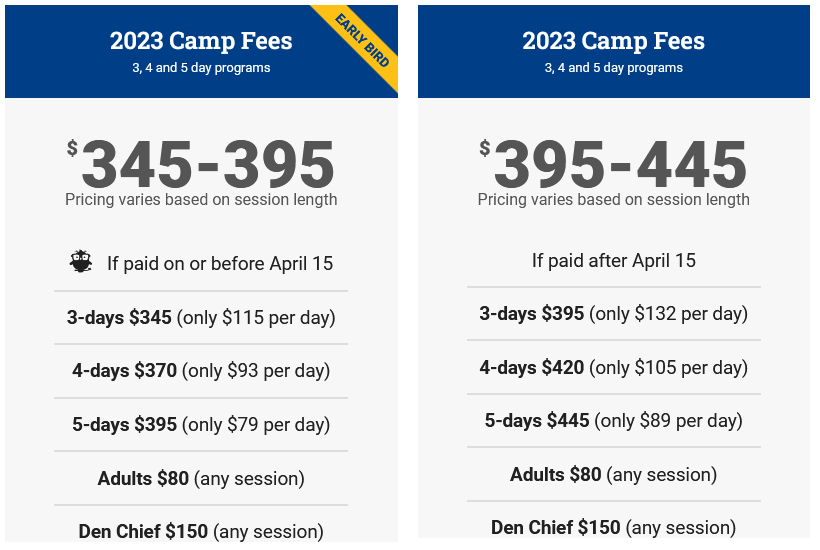
Task: Click "If paid on or before April 15"
Action: click(x=220, y=264)
